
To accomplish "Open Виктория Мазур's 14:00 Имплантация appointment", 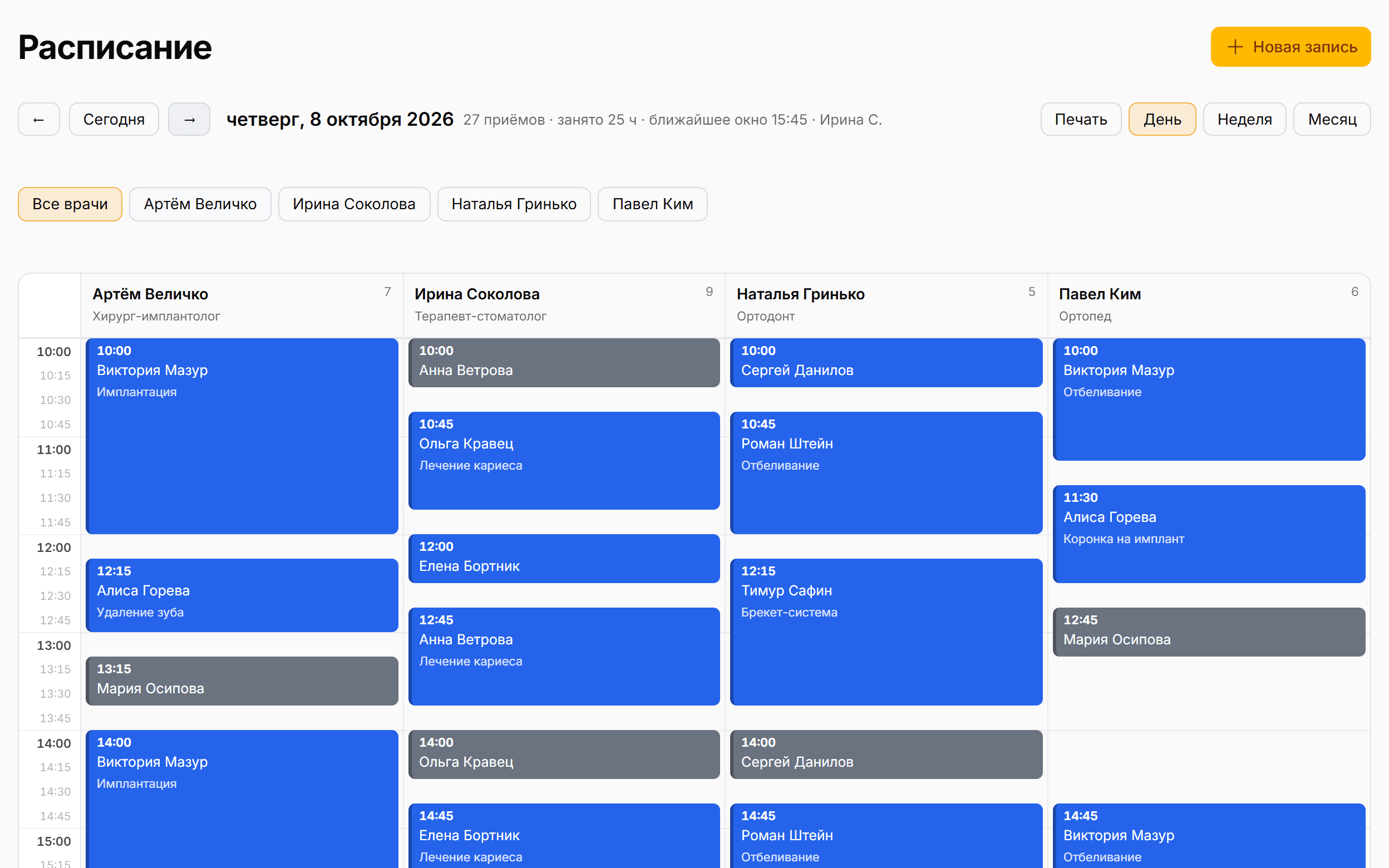I will click(242, 799).
